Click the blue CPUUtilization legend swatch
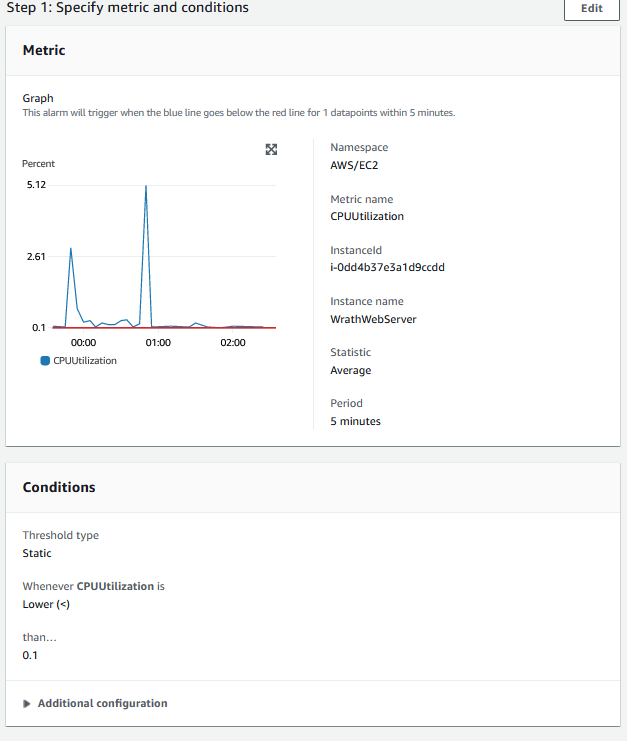This screenshot has width=627, height=741. click(x=45, y=361)
